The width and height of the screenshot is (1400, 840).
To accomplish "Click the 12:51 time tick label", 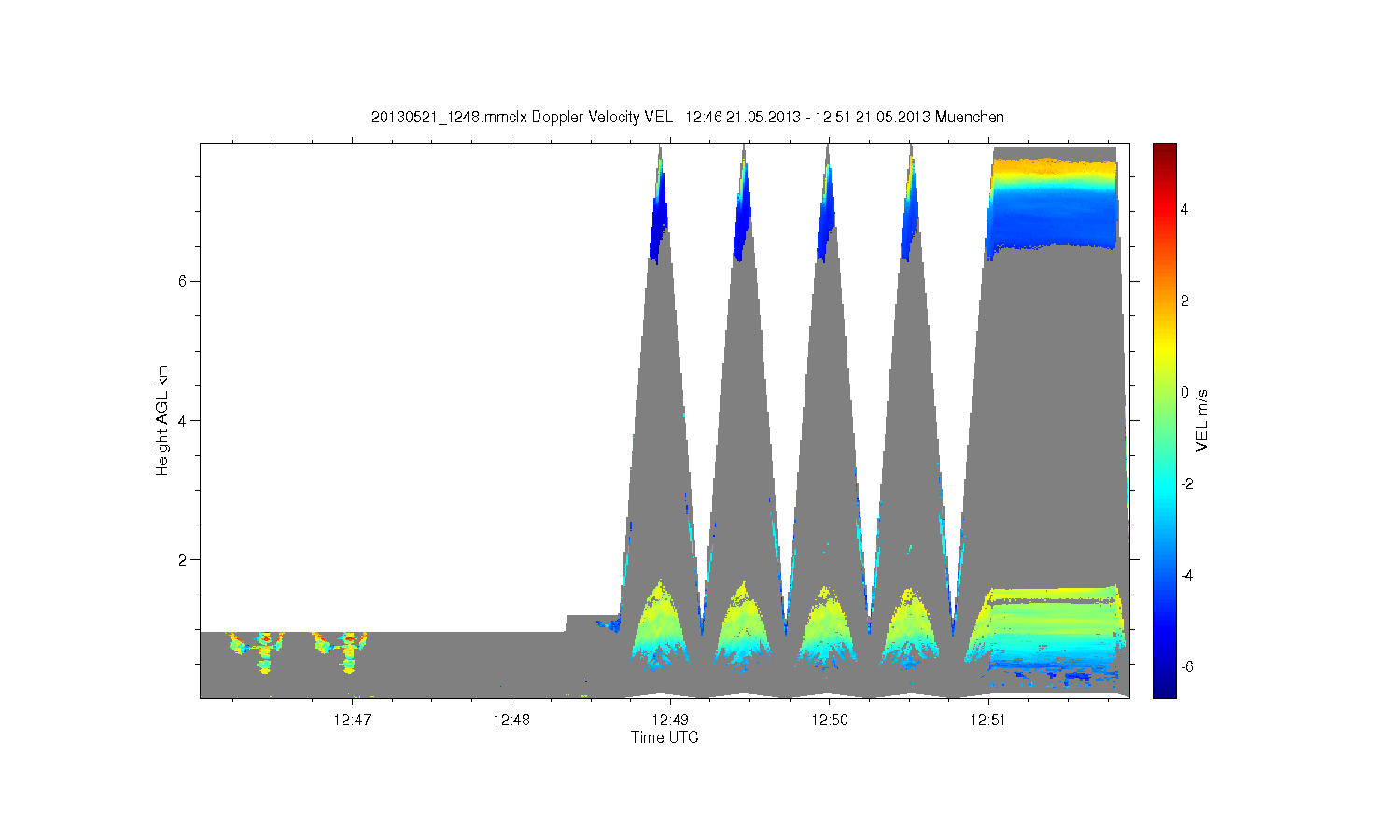I will (987, 720).
